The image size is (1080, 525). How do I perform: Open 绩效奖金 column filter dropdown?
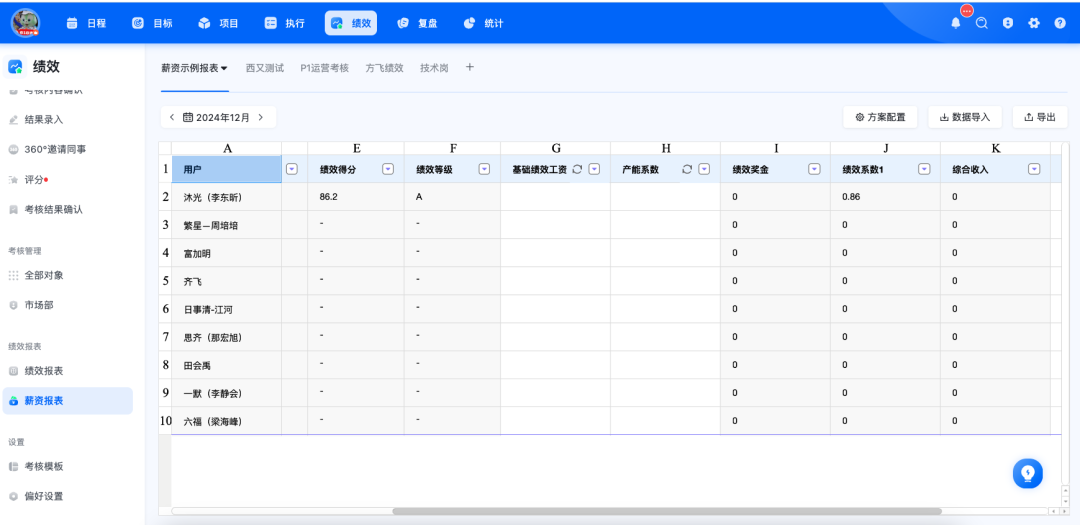[814, 169]
